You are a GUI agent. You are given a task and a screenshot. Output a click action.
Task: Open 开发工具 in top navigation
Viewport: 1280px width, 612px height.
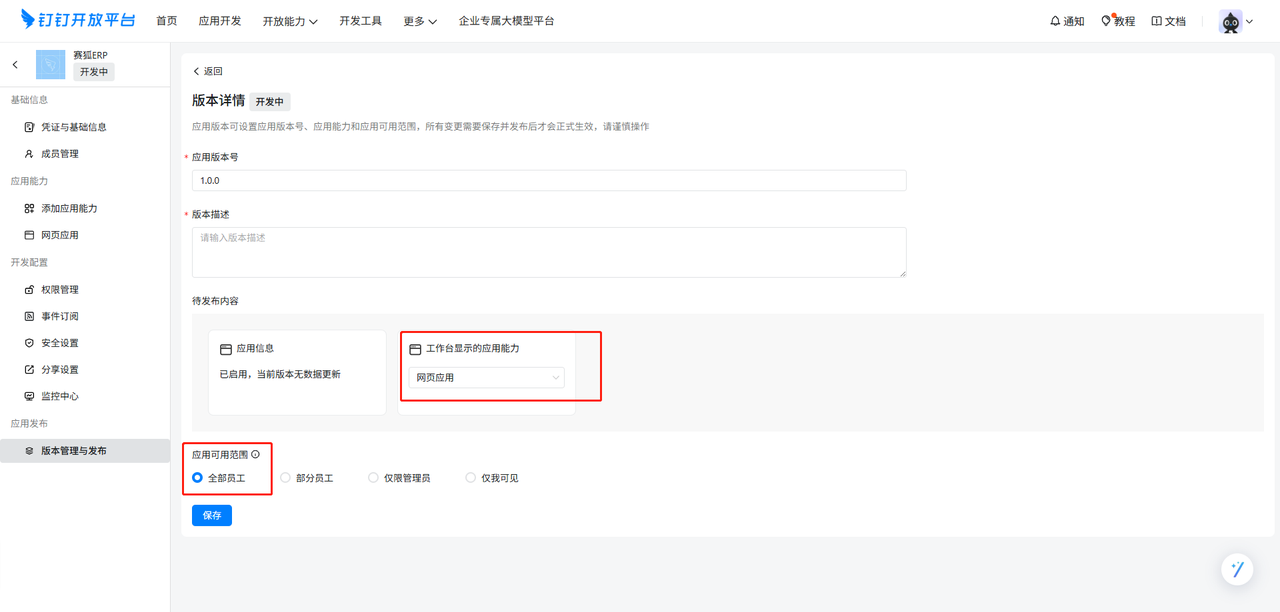point(360,21)
